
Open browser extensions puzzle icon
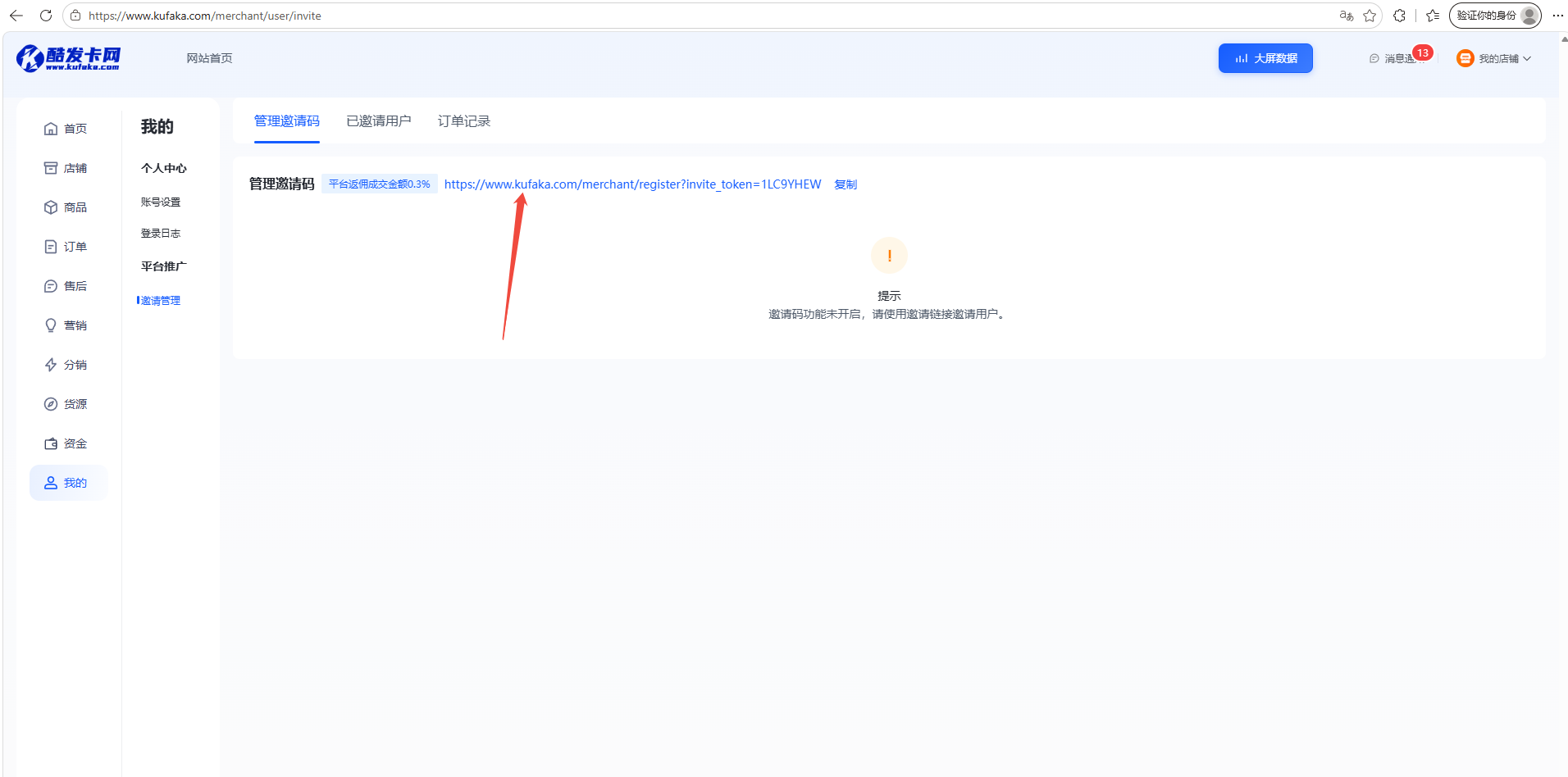(x=1400, y=16)
